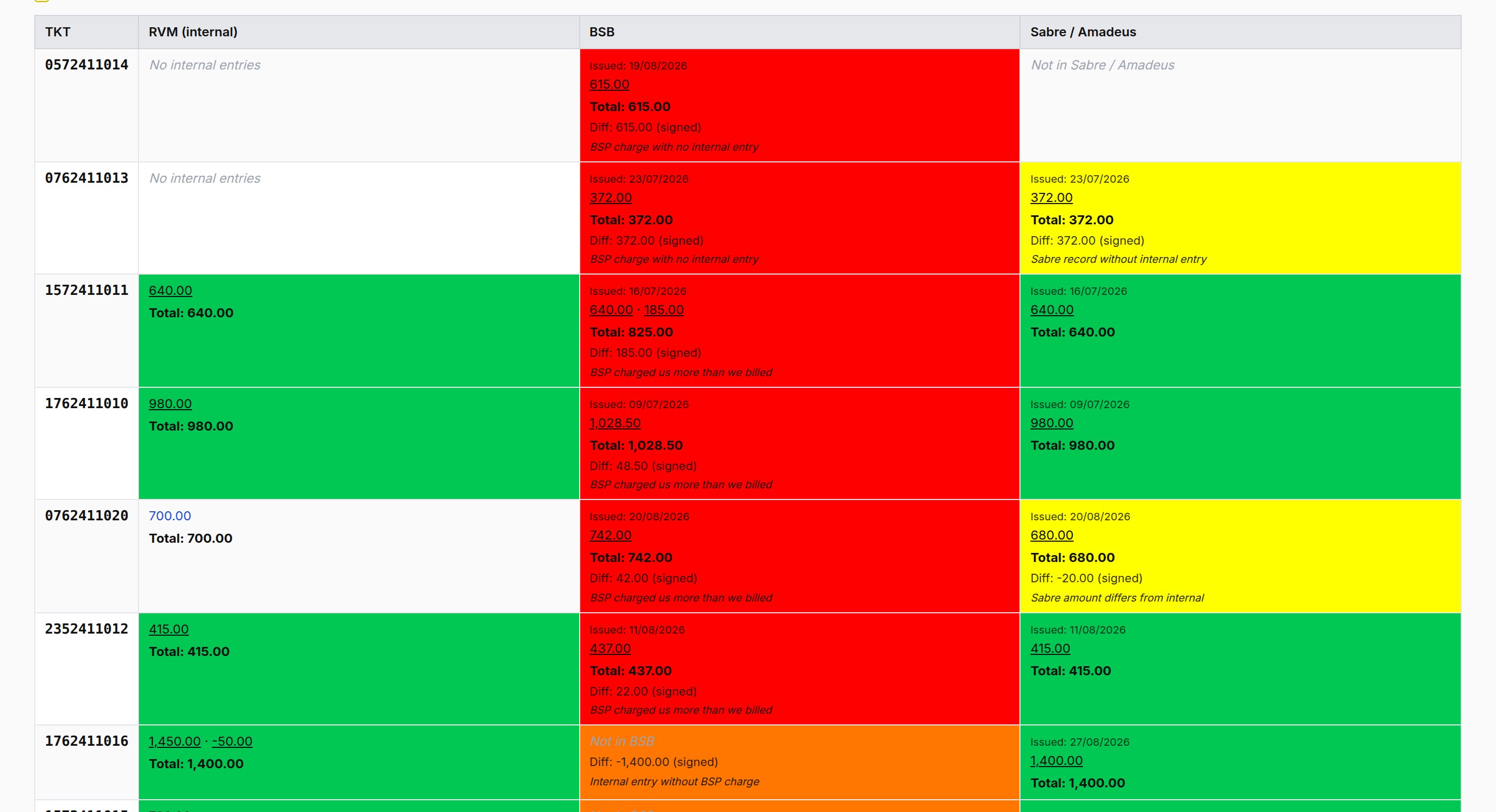Open RVM 980.00 for ticket 1762411010
The height and width of the screenshot is (812, 1496).
[x=170, y=404]
